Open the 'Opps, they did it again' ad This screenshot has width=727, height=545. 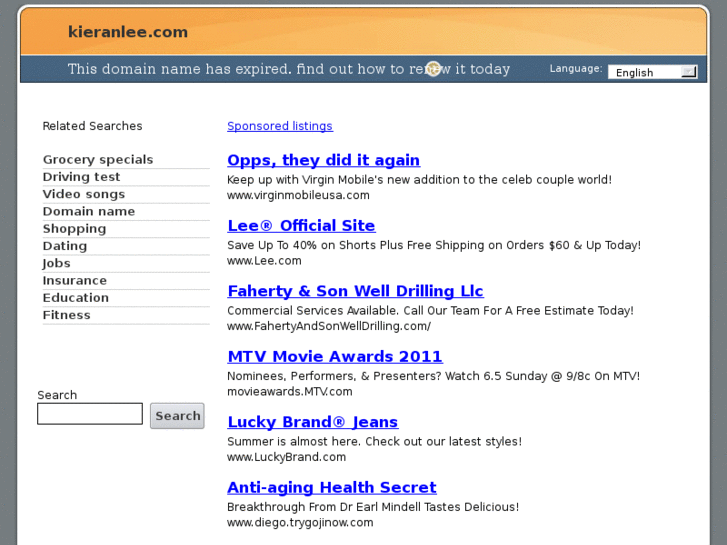[324, 160]
